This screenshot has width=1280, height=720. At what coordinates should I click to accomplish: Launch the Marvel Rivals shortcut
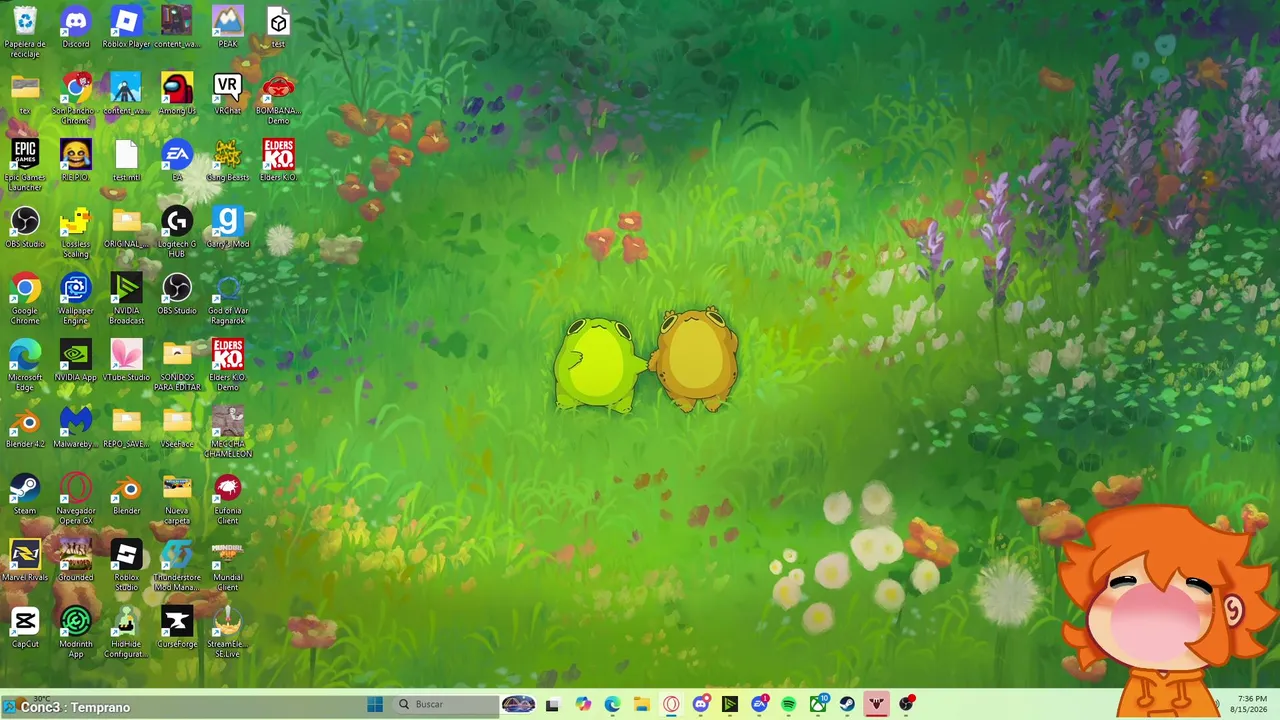tap(25, 561)
